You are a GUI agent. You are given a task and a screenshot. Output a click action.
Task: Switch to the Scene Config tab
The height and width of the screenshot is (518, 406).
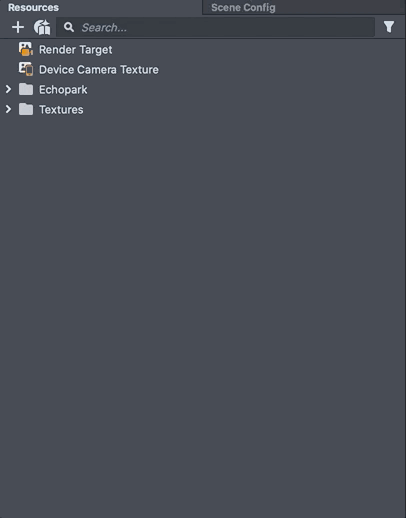click(x=243, y=8)
